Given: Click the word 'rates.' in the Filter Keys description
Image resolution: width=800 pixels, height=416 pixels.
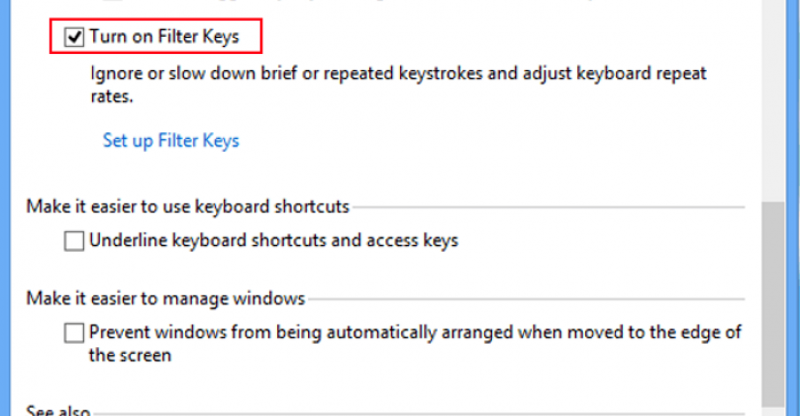Looking at the screenshot, I should click(111, 97).
